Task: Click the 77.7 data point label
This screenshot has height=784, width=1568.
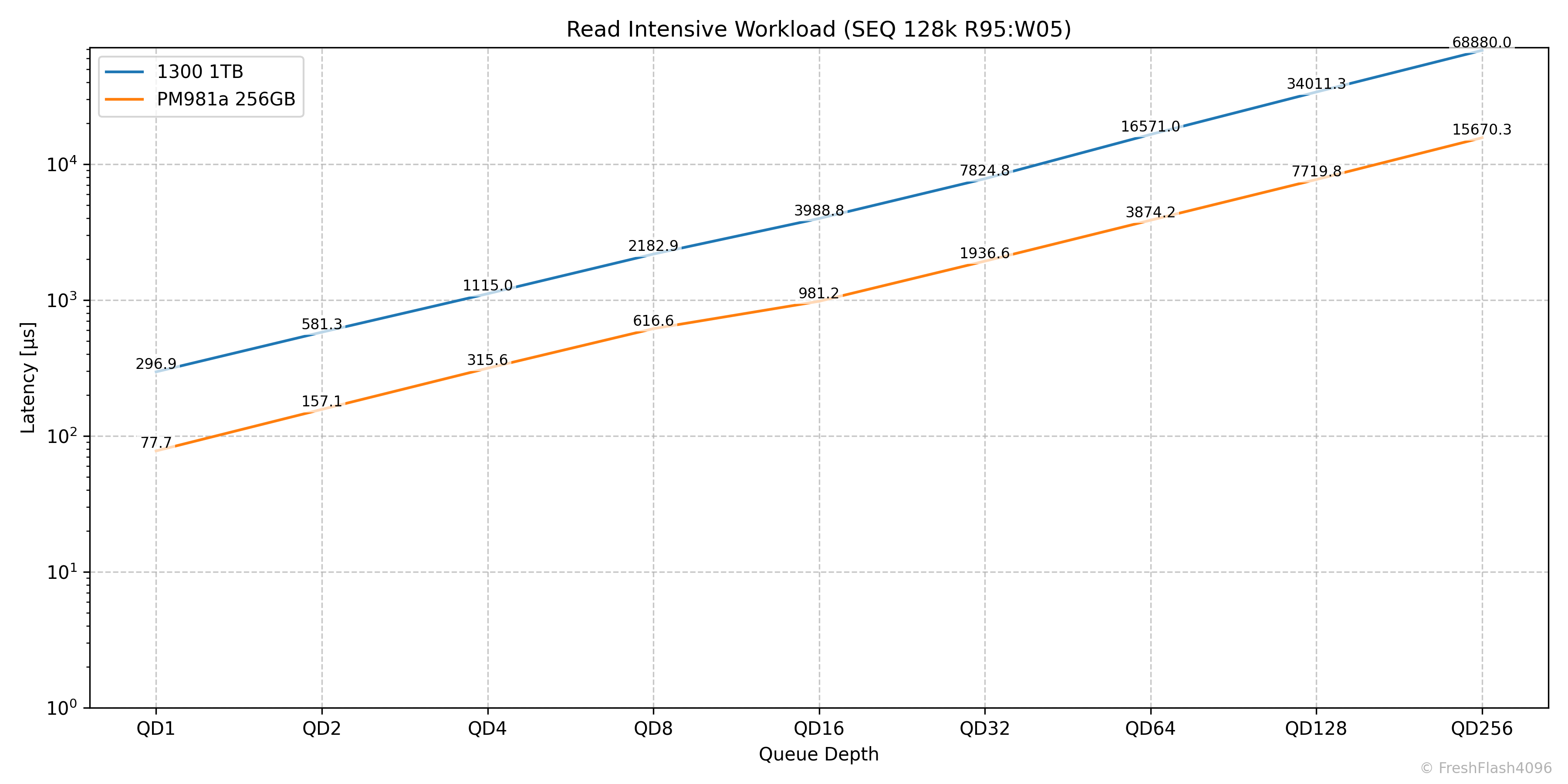Action: point(156,443)
